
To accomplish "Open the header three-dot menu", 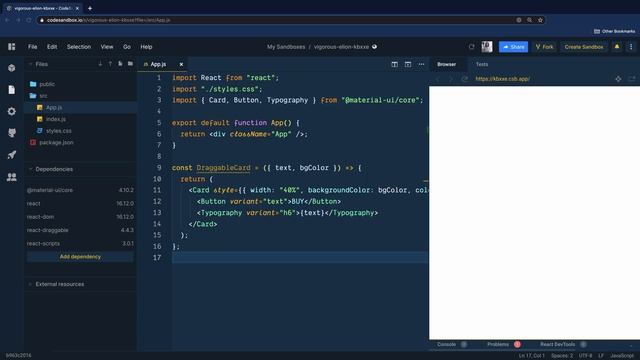I will pos(631,47).
